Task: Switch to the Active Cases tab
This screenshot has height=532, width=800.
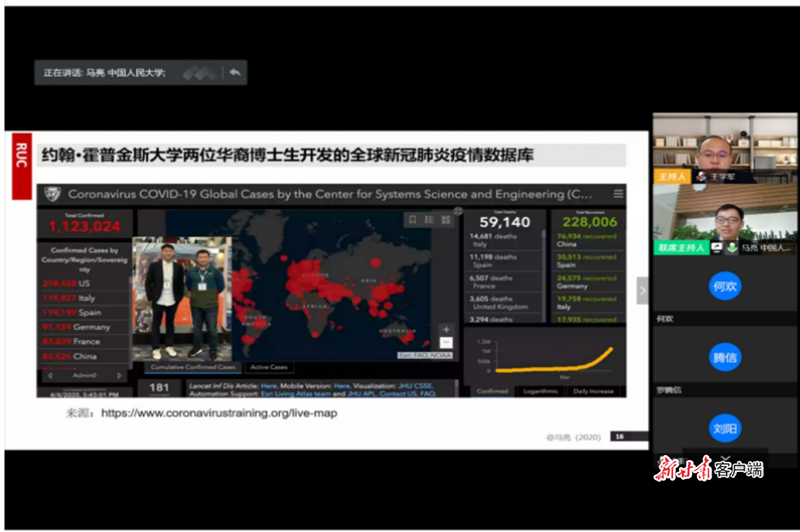Action: (268, 367)
